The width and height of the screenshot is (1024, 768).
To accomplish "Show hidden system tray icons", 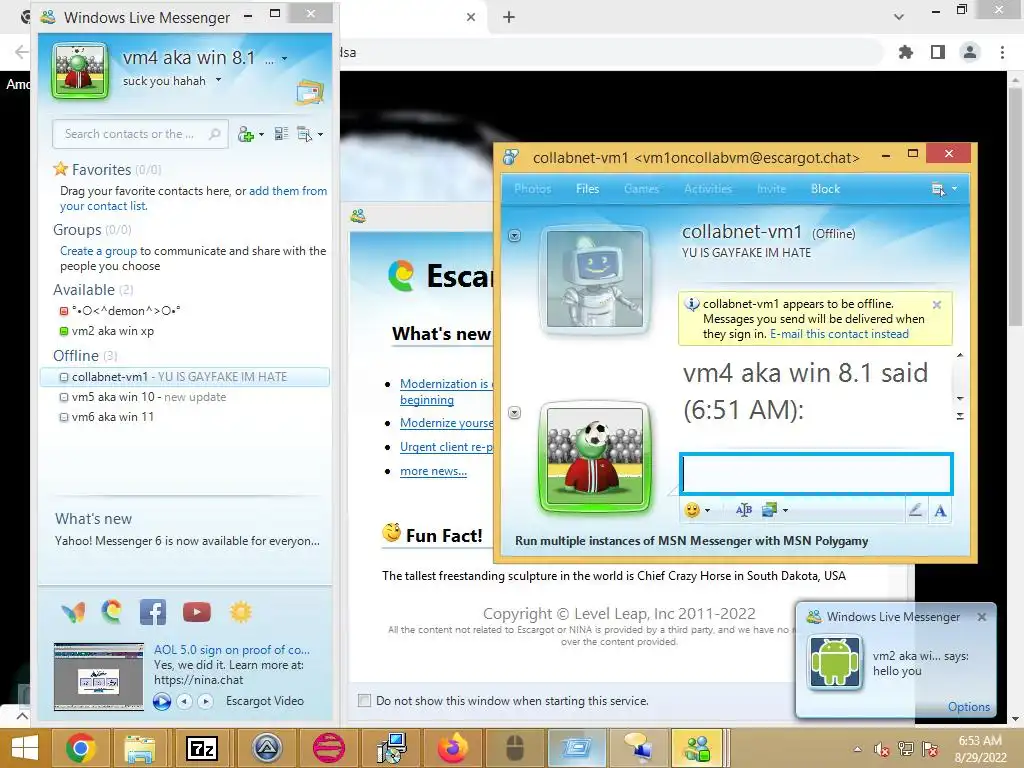I will coord(857,749).
